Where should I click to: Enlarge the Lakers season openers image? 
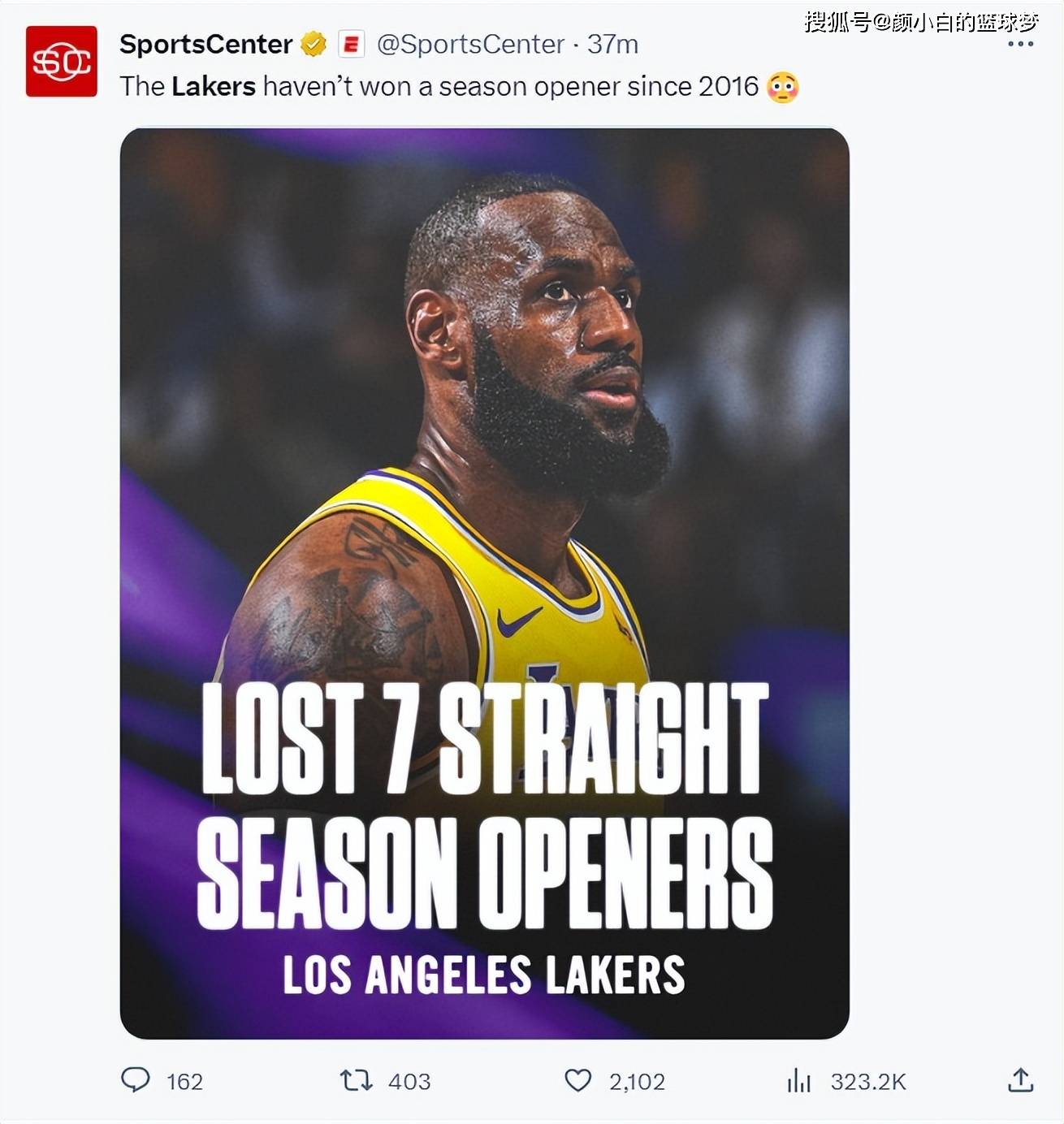484,583
